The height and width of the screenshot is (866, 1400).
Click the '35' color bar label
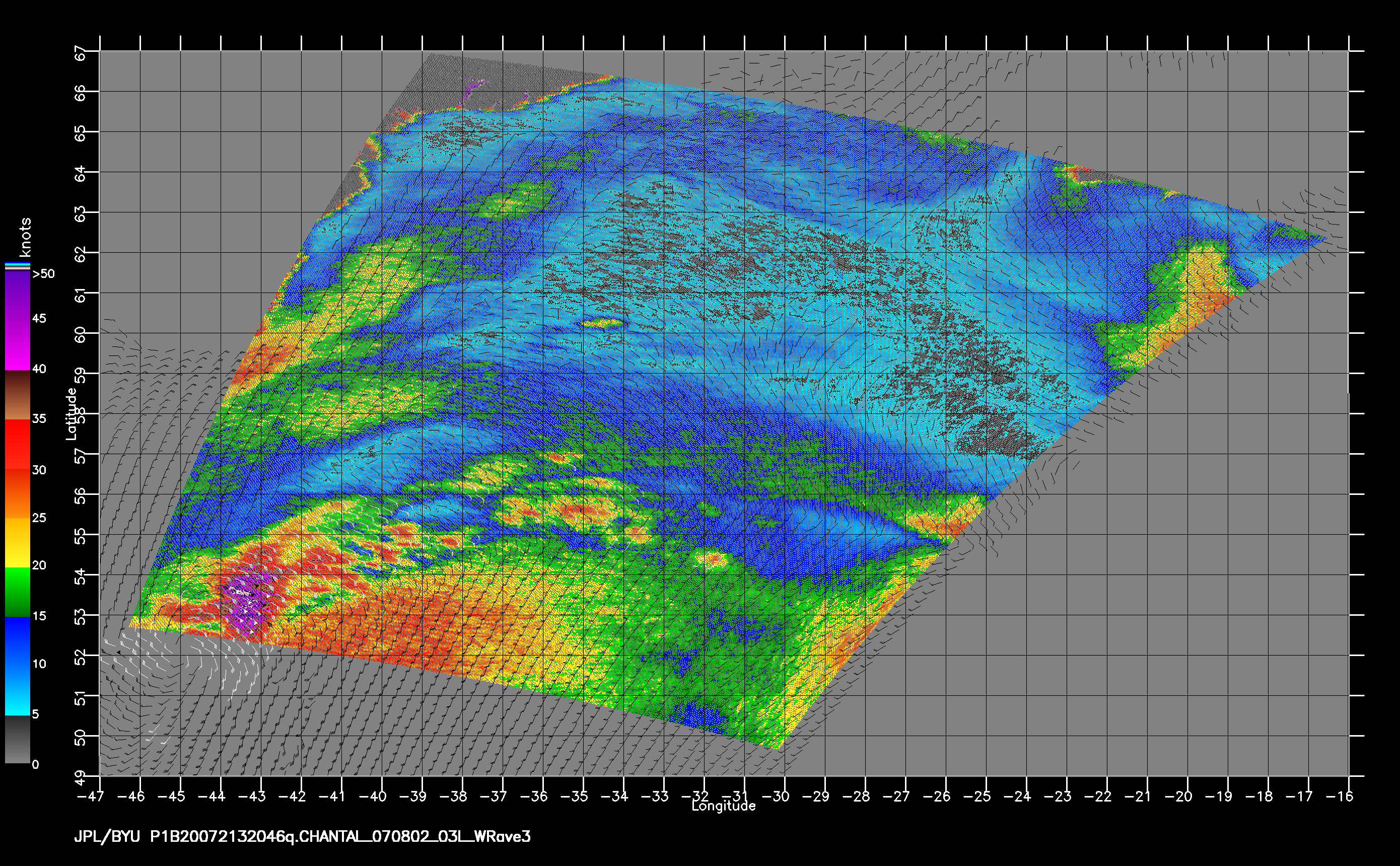(x=39, y=419)
